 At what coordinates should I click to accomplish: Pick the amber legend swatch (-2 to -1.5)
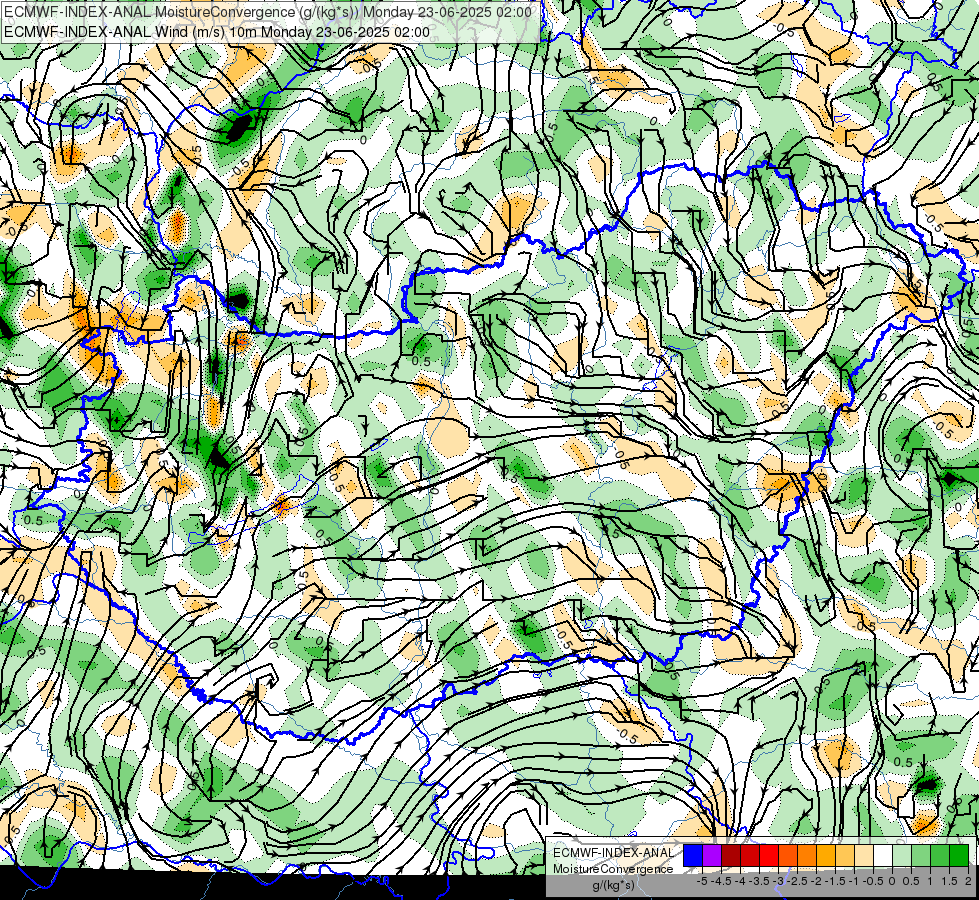pyautogui.click(x=826, y=855)
